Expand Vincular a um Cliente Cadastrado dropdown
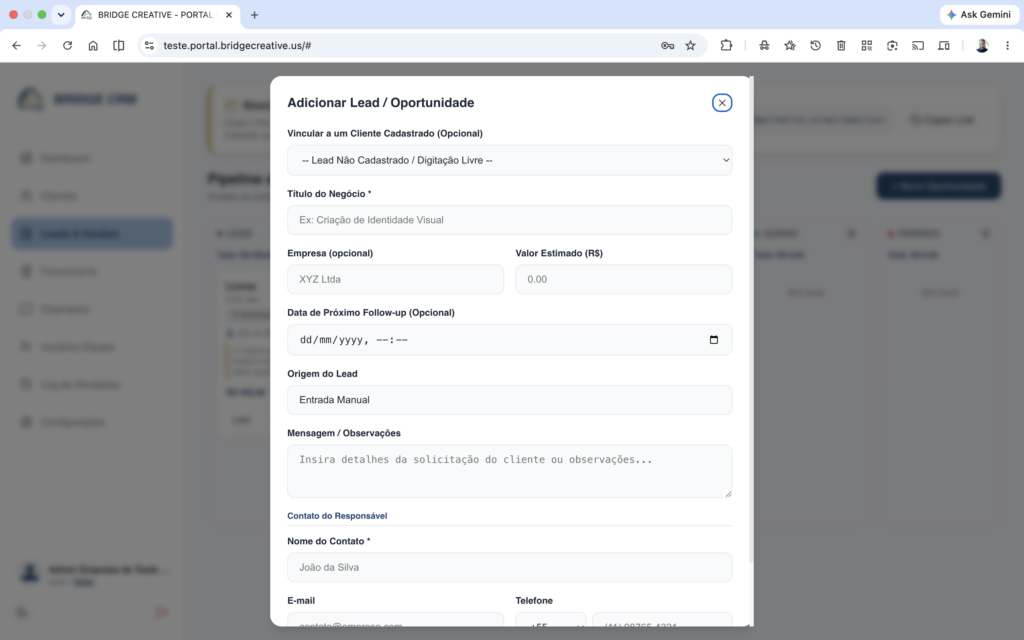Image resolution: width=1024 pixels, height=640 pixels. point(509,160)
